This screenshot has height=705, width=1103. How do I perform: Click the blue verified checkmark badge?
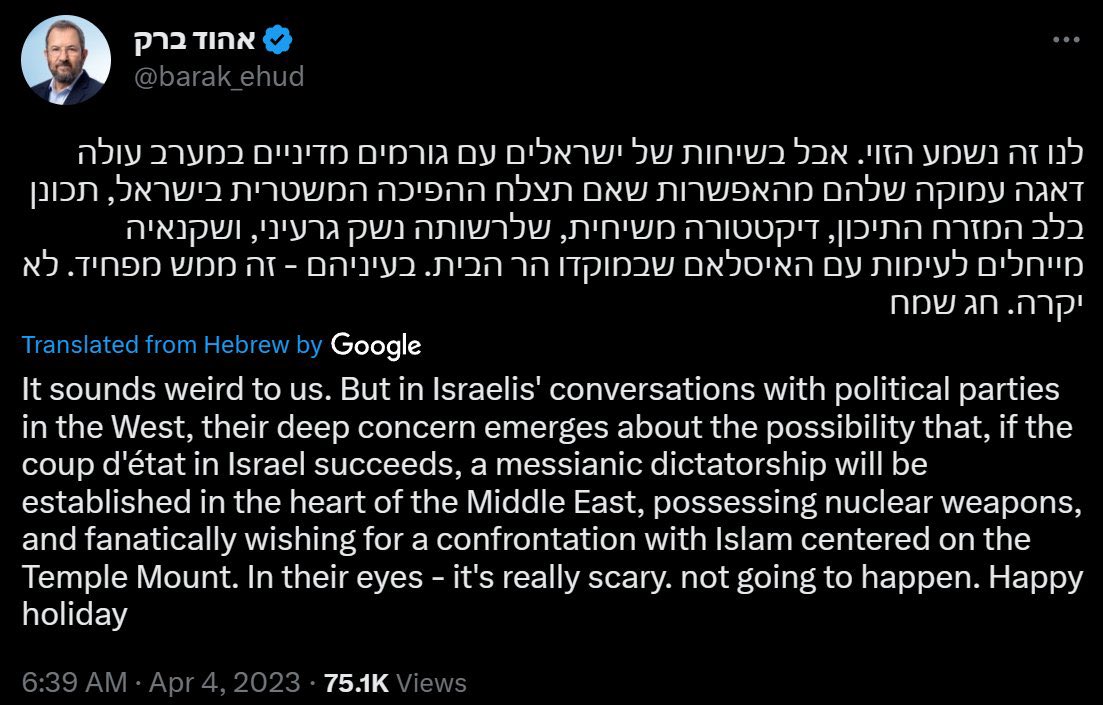pyautogui.click(x=277, y=41)
